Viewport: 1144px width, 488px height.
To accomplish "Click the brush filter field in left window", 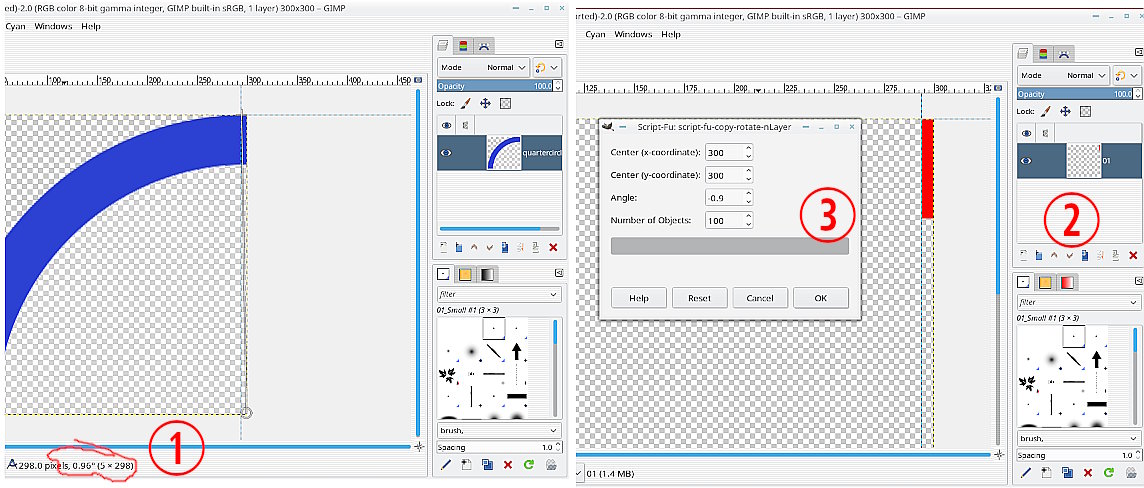I will pos(499,295).
